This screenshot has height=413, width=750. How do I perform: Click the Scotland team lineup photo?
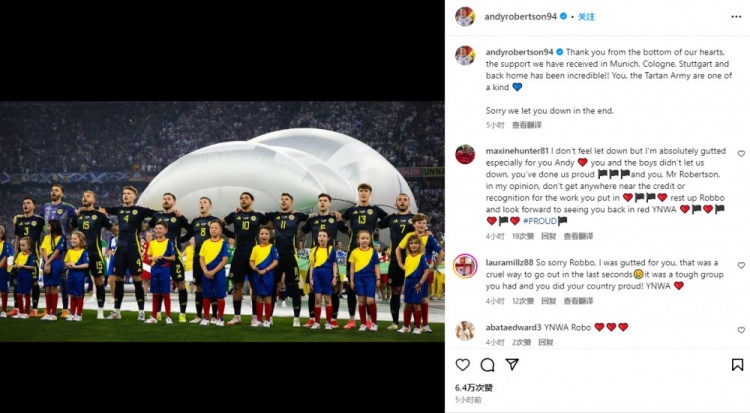tap(222, 222)
